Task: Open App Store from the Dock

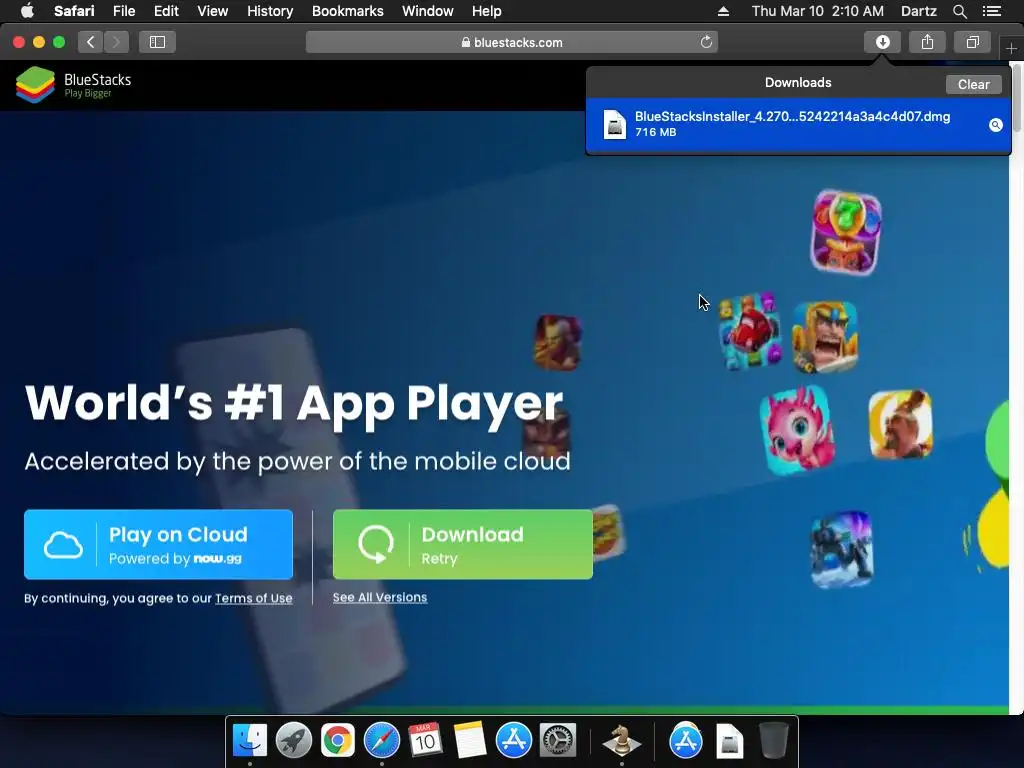Action: 514,741
